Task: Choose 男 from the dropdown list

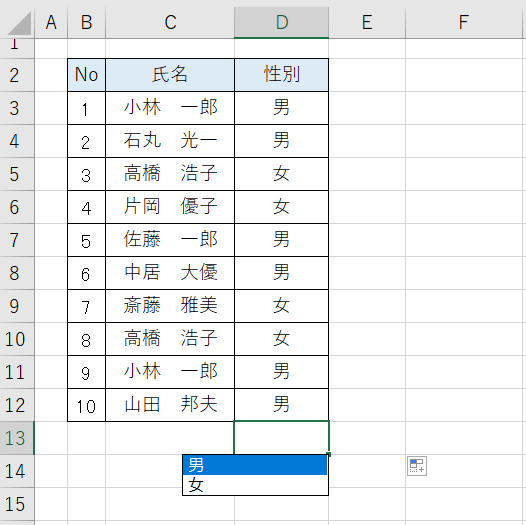Action: [255, 465]
